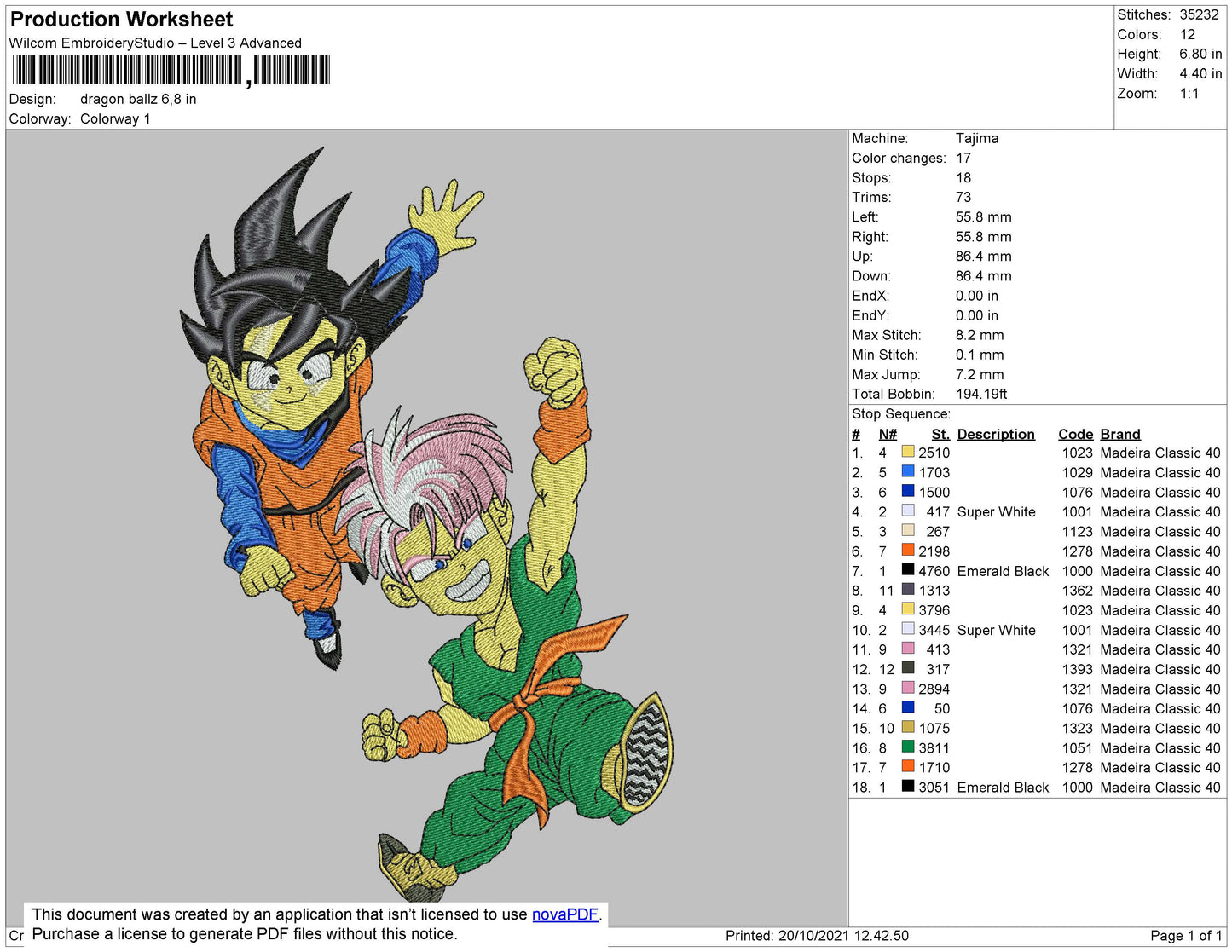
Task: Click the 'Code' column header
Action: pyautogui.click(x=1075, y=434)
